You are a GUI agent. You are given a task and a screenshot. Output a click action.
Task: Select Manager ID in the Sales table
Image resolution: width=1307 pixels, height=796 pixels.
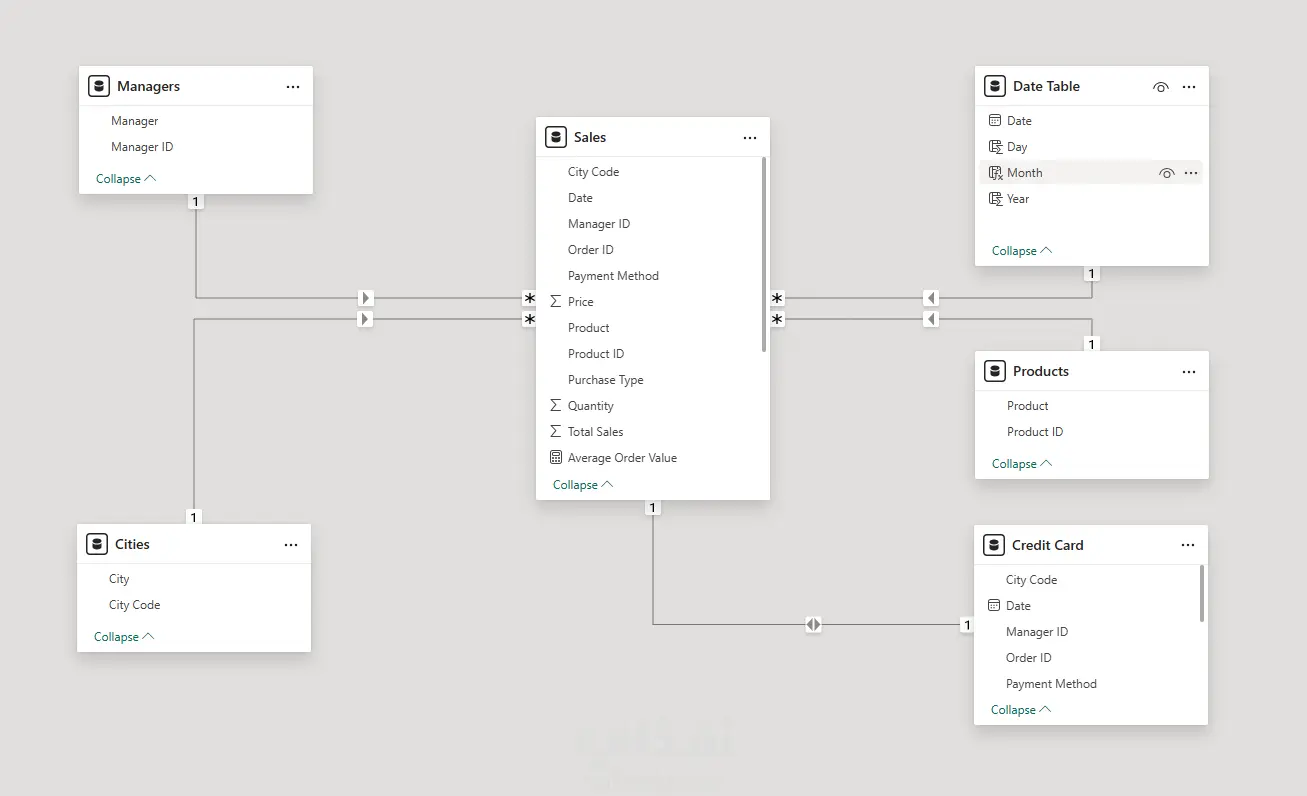[x=599, y=224]
